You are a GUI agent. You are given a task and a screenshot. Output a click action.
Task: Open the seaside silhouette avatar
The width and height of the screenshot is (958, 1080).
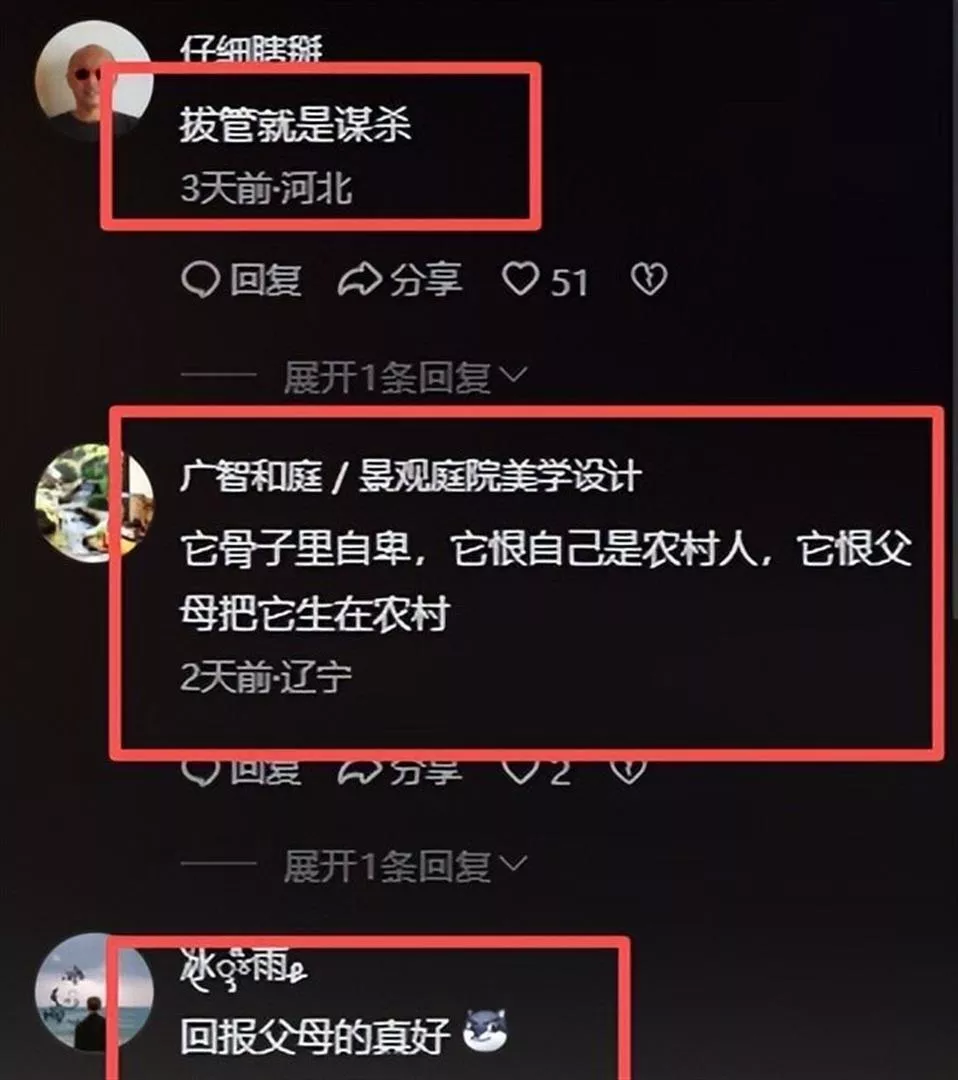coord(94,992)
